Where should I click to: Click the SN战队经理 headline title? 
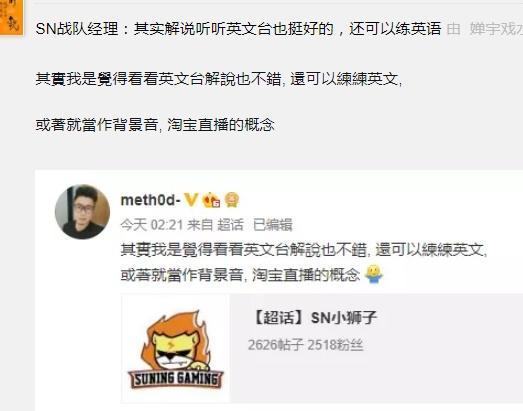point(238,29)
